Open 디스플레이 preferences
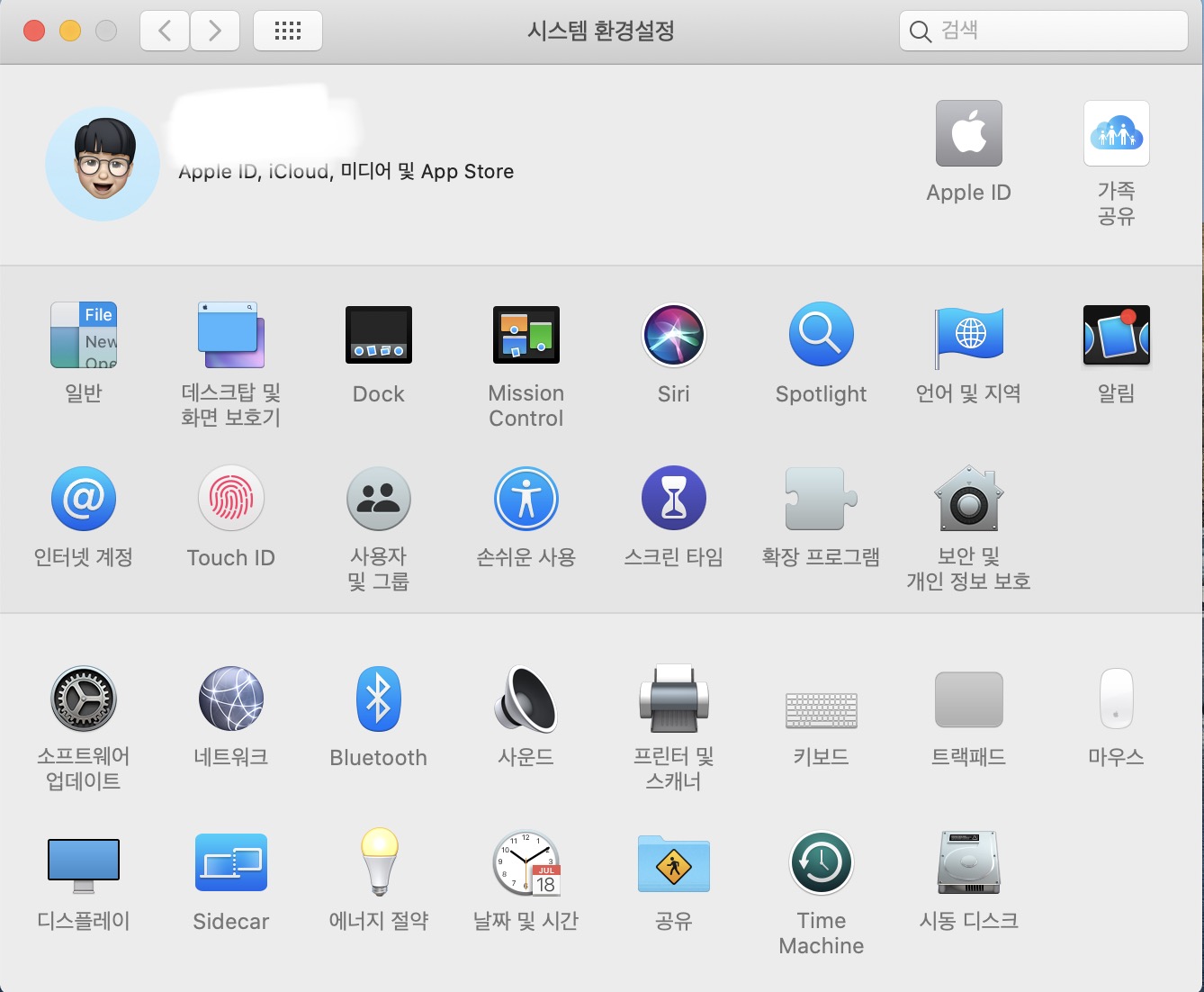1204x992 pixels. 84,864
